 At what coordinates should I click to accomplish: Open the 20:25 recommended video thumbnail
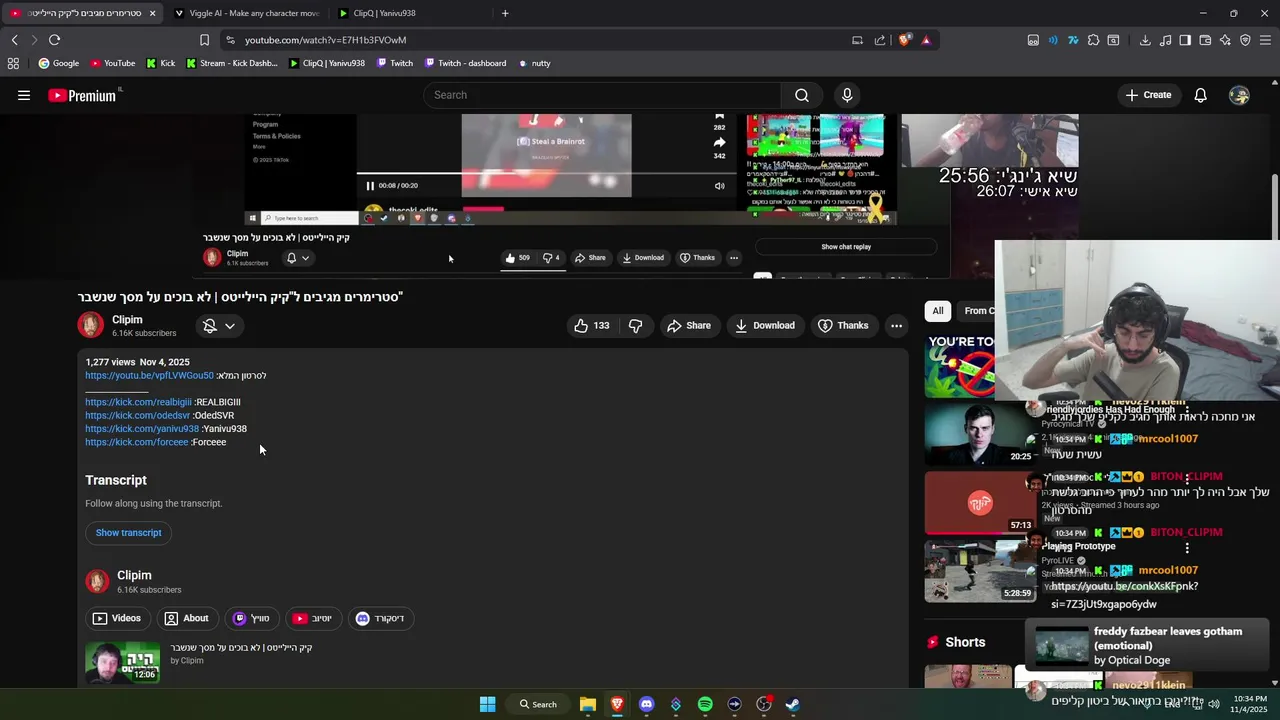tap(980, 435)
